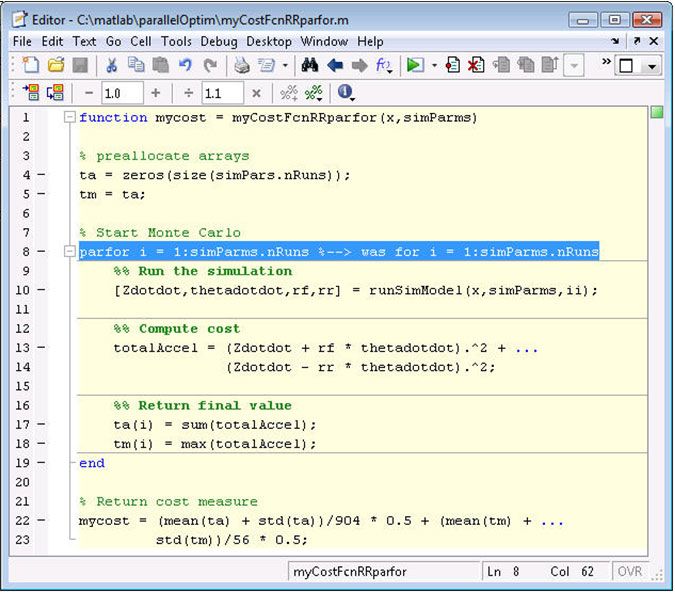The width and height of the screenshot is (675, 594).
Task: Toggle breakpoint at line 10 dash
Action: pos(41,290)
